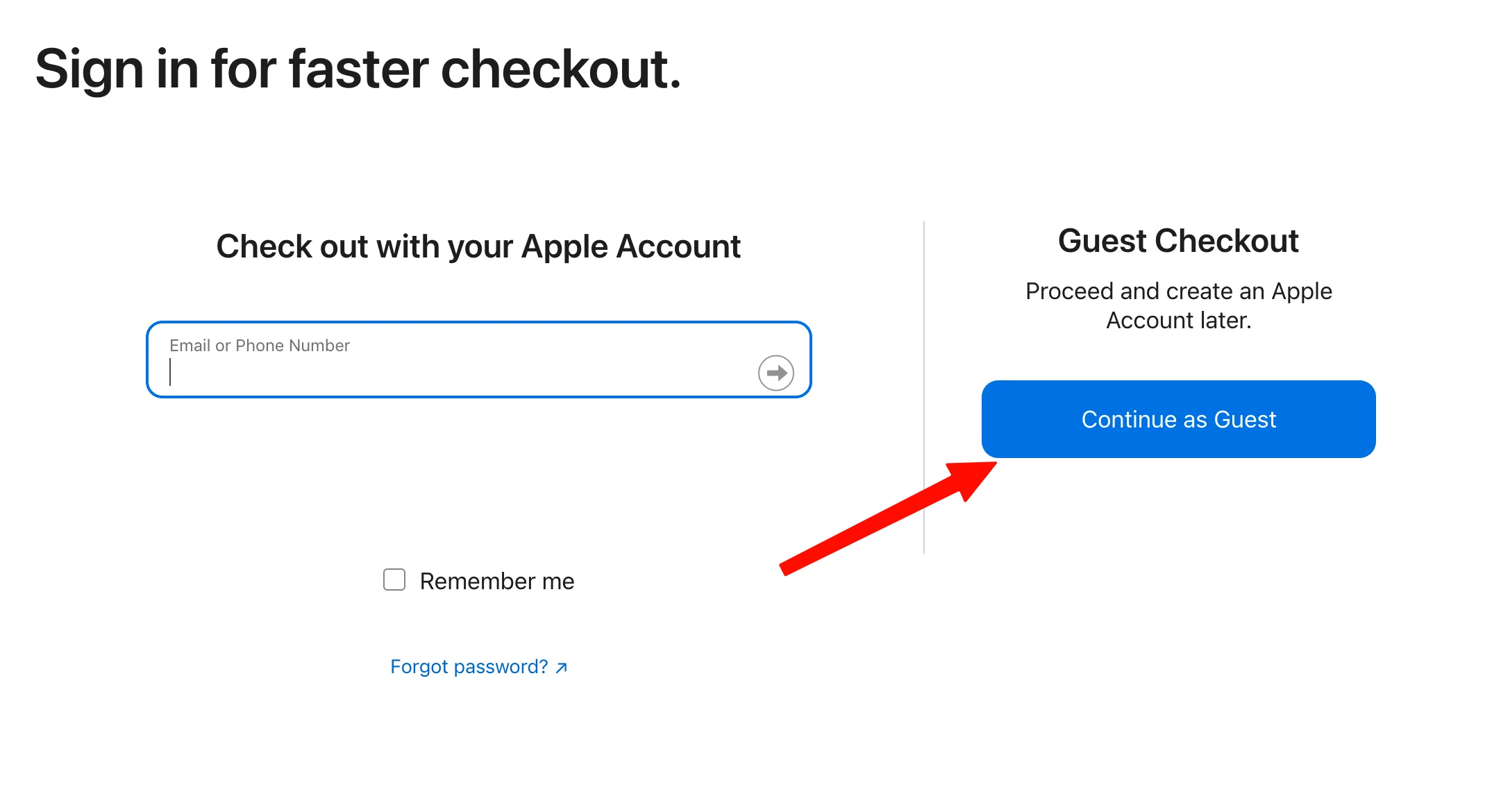Click the arrow submit icon in email field
1501x812 pixels.
click(775, 373)
